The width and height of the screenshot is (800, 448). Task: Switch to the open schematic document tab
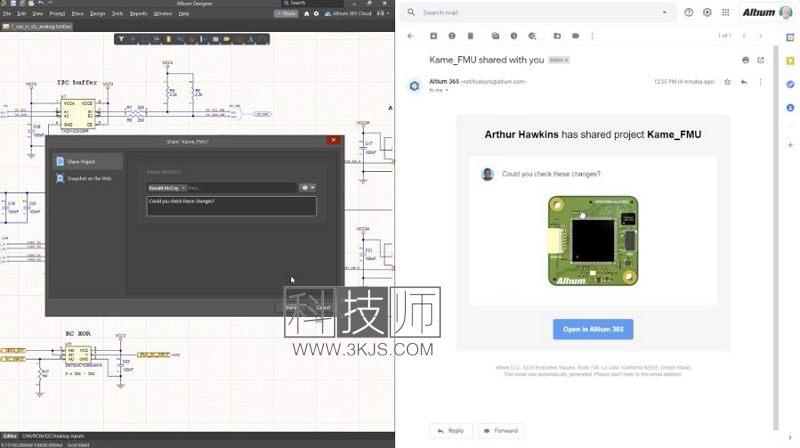(37, 27)
